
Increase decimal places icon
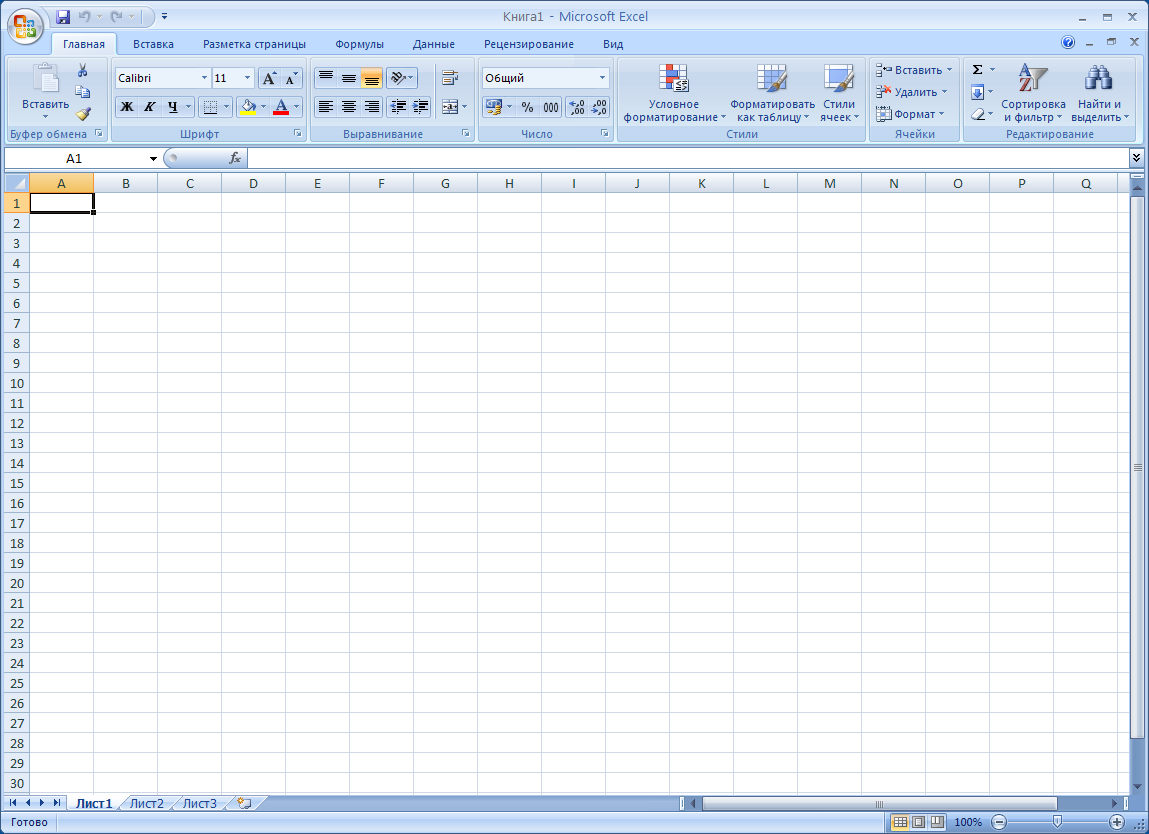click(577, 107)
